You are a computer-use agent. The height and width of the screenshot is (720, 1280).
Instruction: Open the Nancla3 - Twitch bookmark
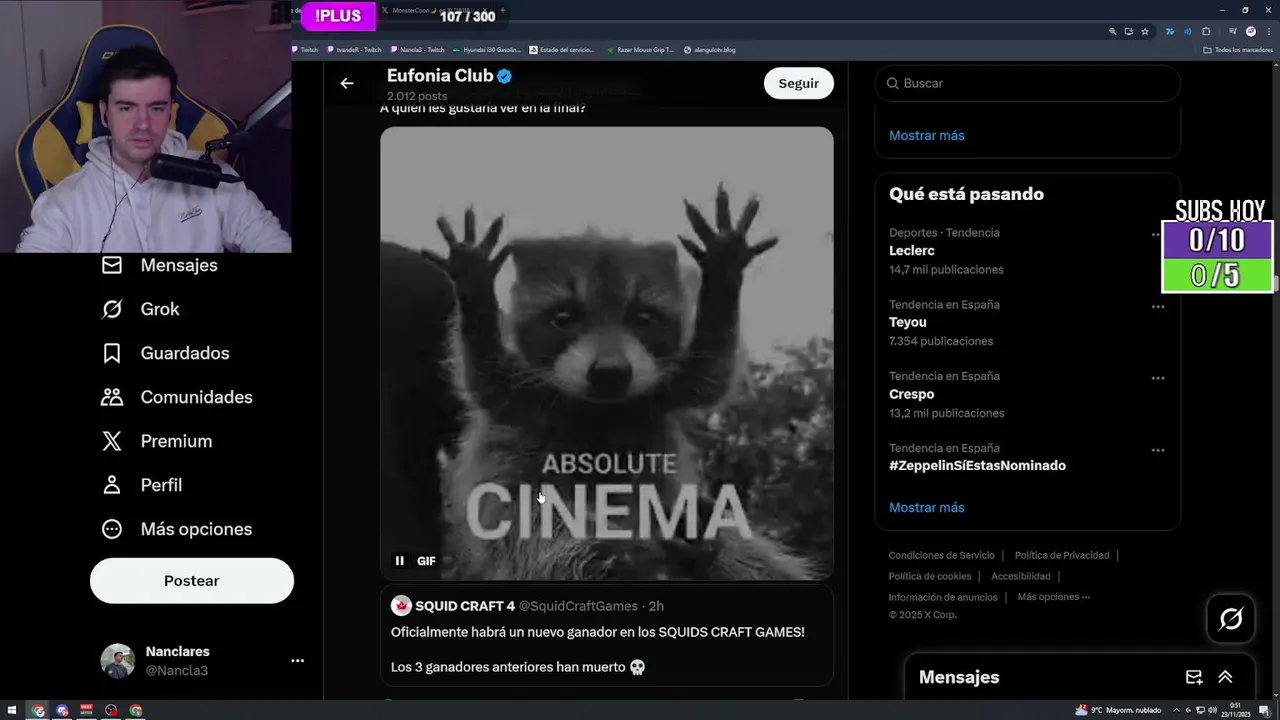tap(417, 49)
